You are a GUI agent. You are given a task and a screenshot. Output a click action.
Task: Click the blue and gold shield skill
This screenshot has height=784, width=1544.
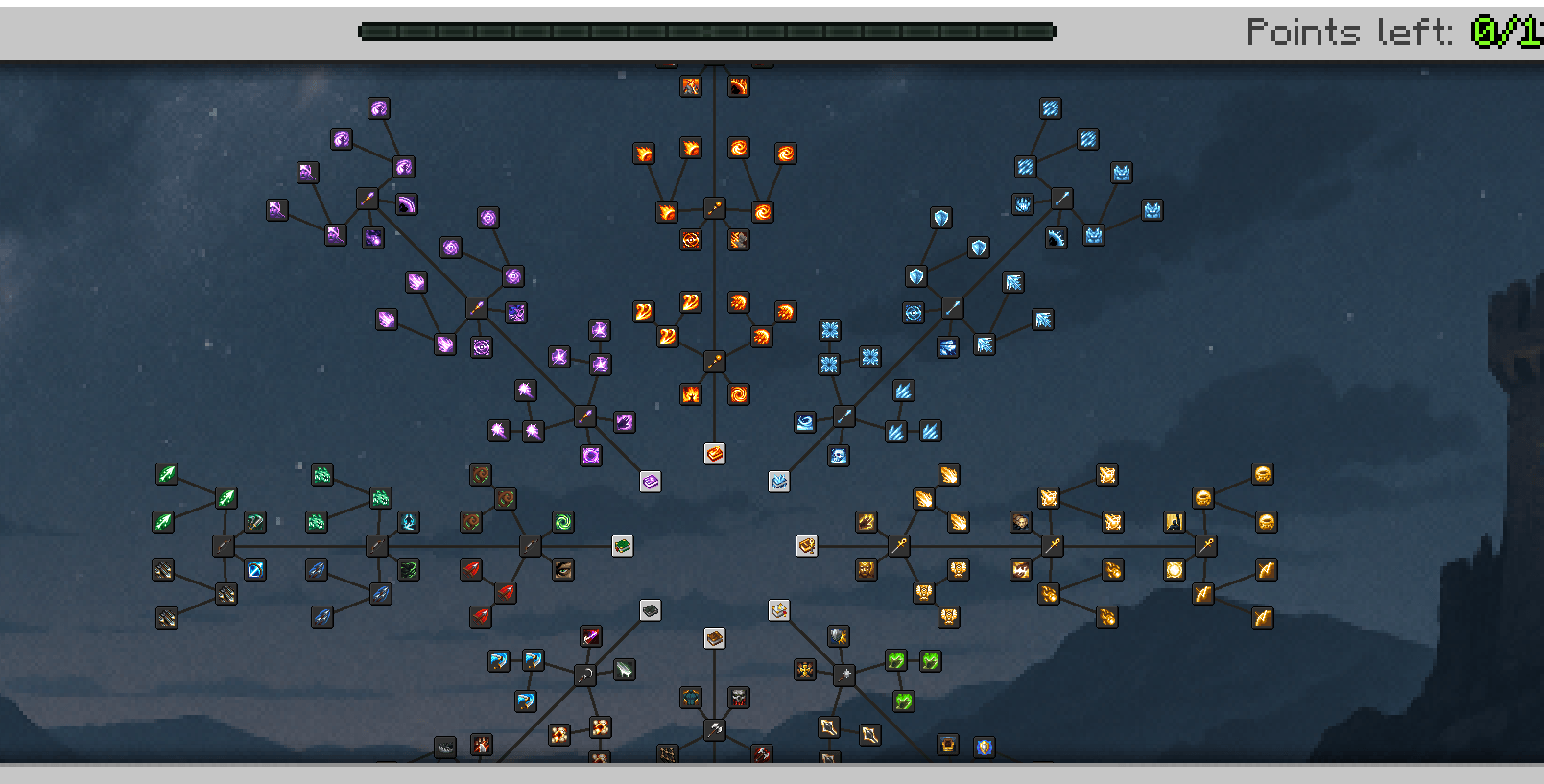985,747
